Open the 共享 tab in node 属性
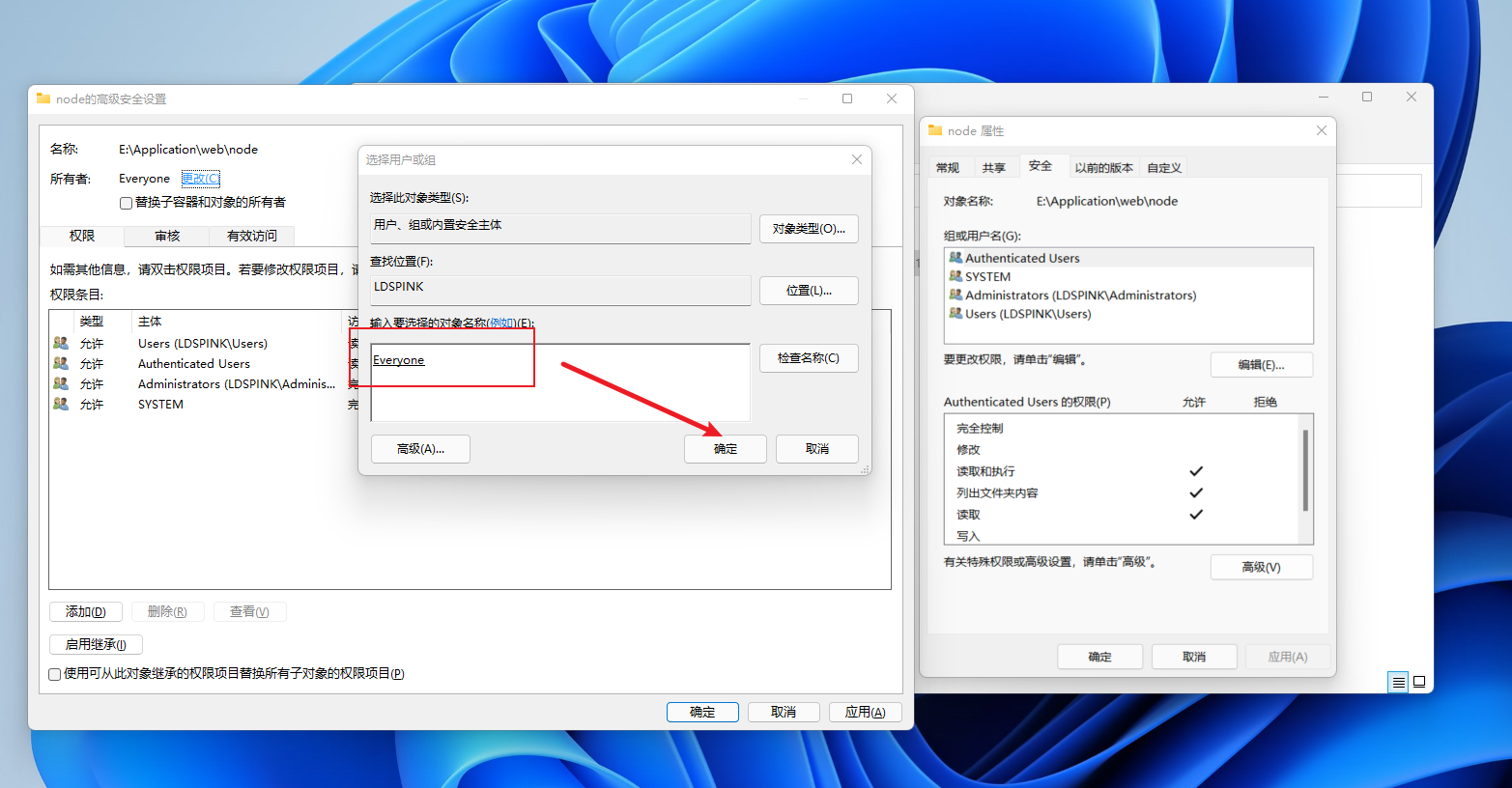1512x788 pixels. pos(996,166)
